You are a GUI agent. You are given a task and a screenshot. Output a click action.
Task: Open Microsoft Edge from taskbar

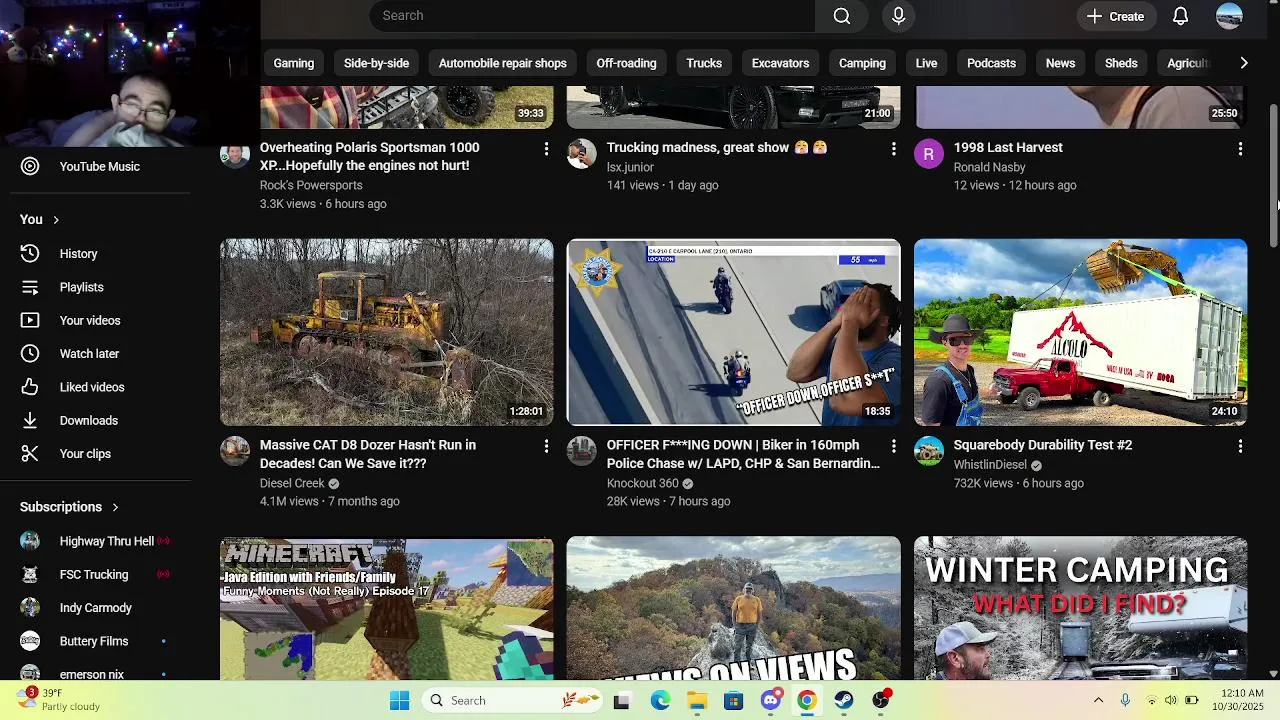click(660, 701)
